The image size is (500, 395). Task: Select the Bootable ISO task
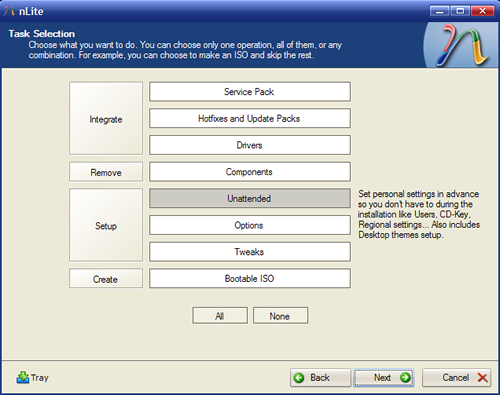pyautogui.click(x=250, y=278)
